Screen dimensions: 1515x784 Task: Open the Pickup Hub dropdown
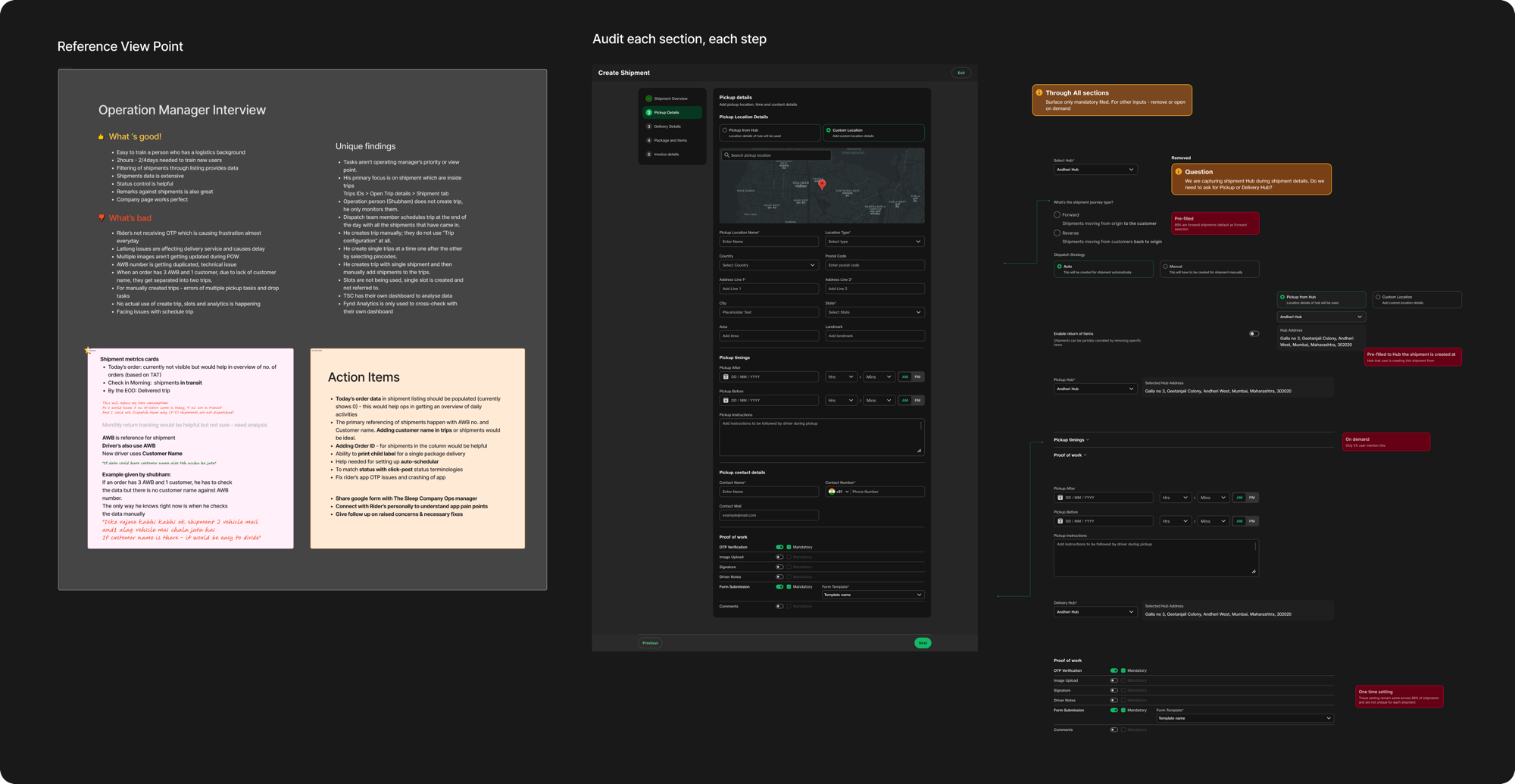tap(1095, 389)
